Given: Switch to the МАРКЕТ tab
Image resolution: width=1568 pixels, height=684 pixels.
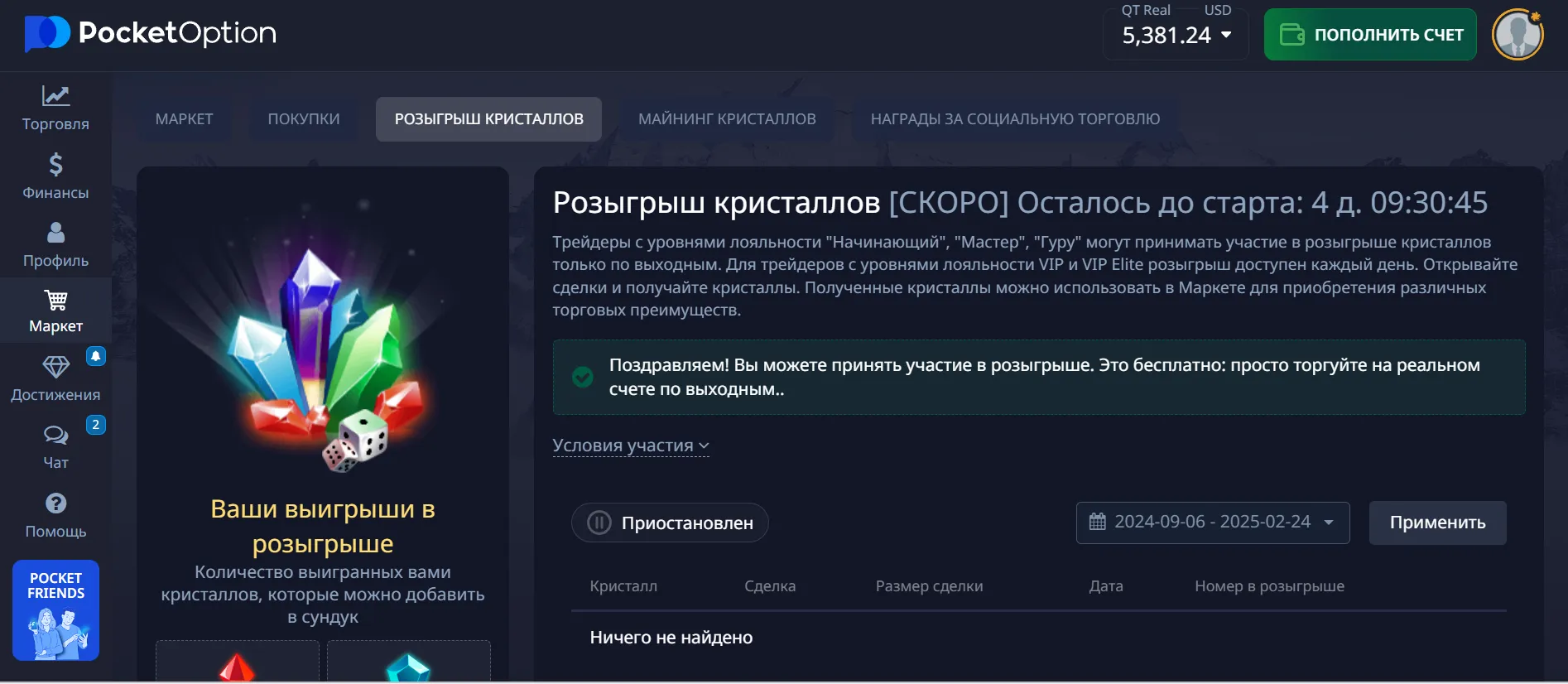Looking at the screenshot, I should [x=184, y=119].
